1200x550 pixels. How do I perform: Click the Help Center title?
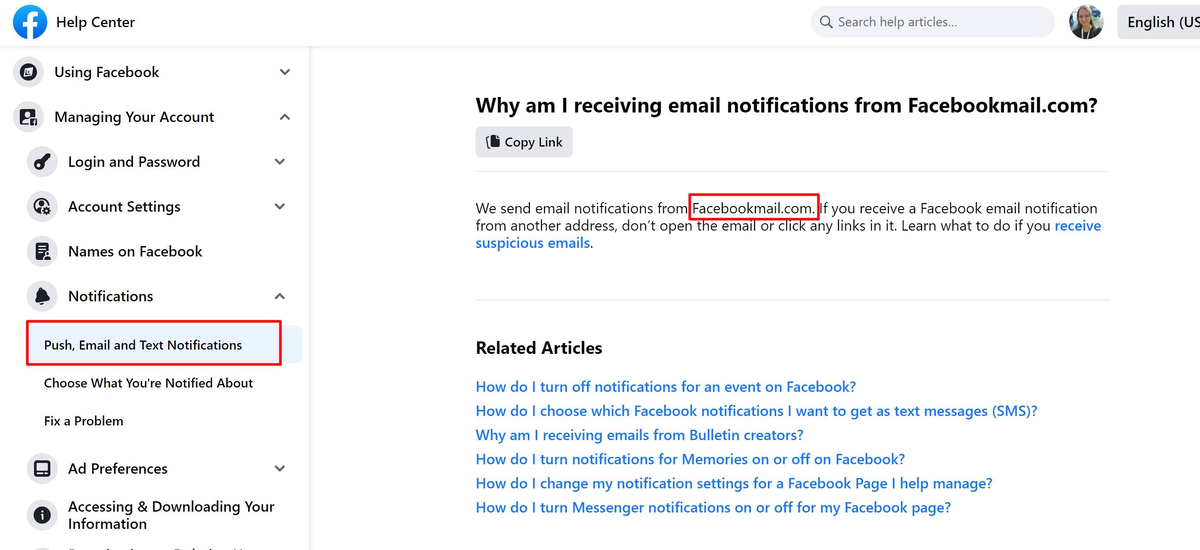[x=96, y=22]
